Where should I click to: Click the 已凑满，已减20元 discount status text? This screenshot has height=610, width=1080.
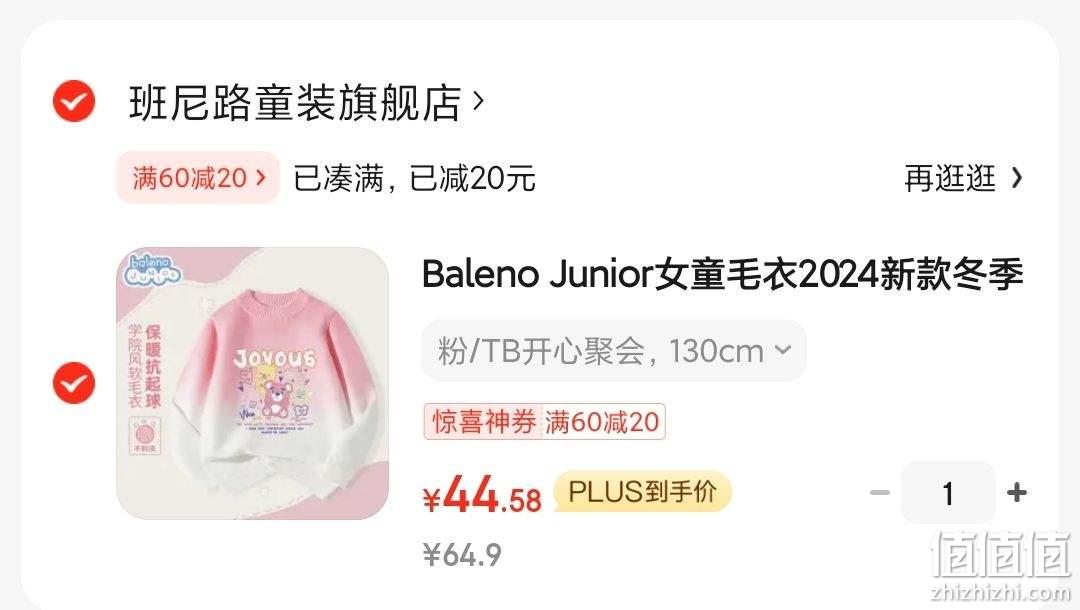[x=414, y=178]
